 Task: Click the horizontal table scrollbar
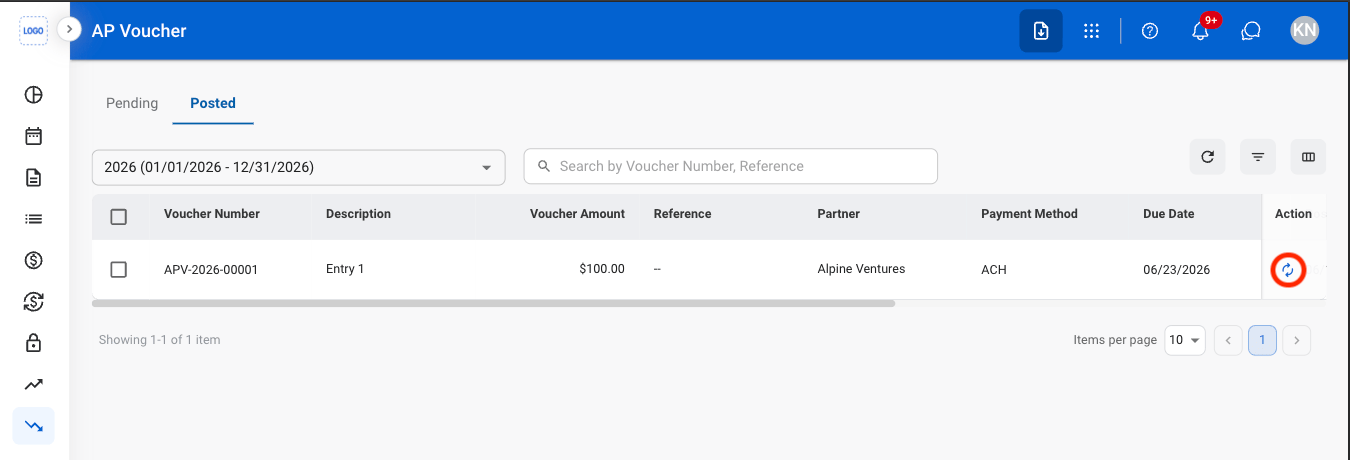[x=493, y=302]
